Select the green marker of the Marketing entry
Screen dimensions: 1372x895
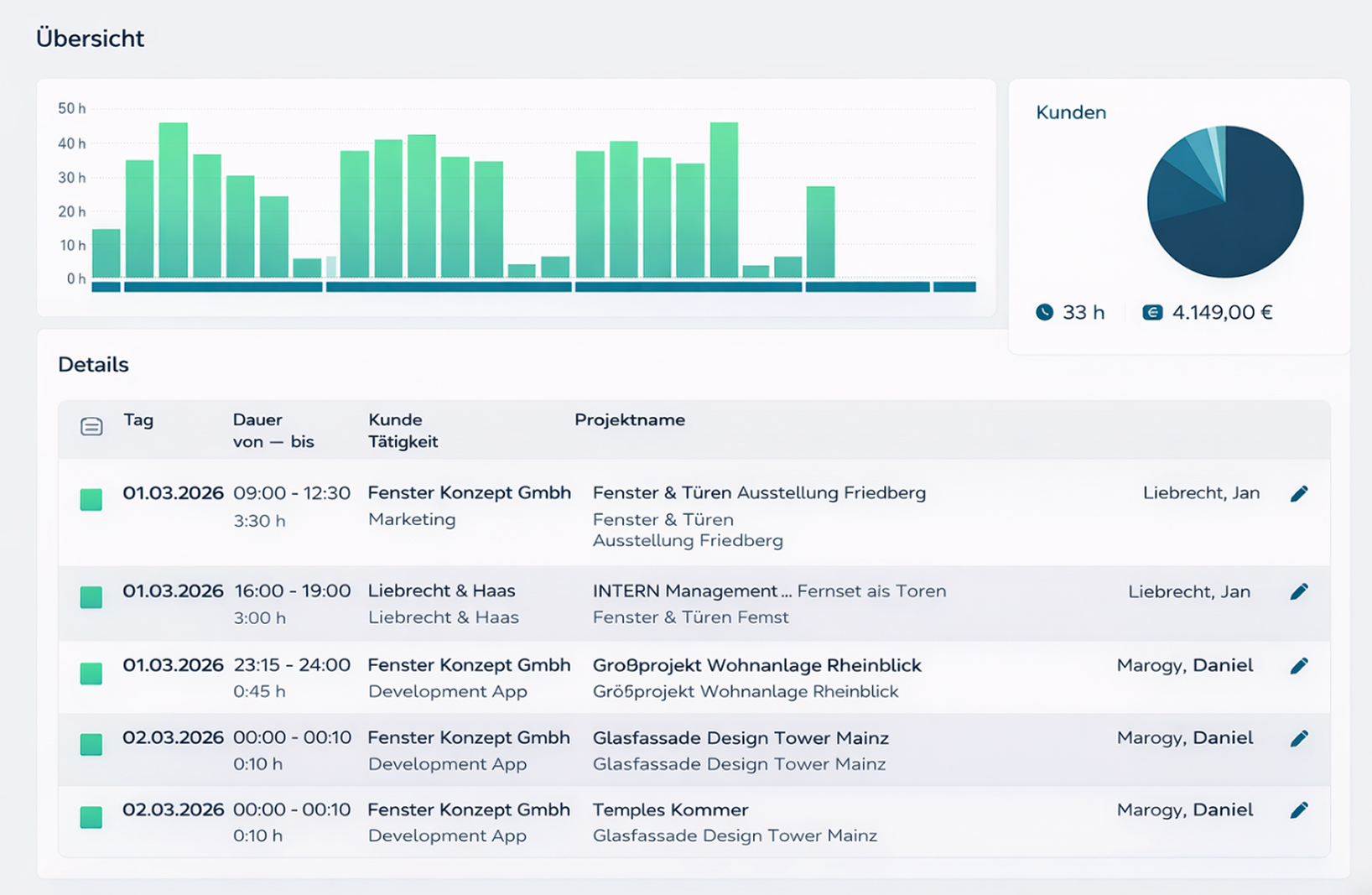click(91, 500)
